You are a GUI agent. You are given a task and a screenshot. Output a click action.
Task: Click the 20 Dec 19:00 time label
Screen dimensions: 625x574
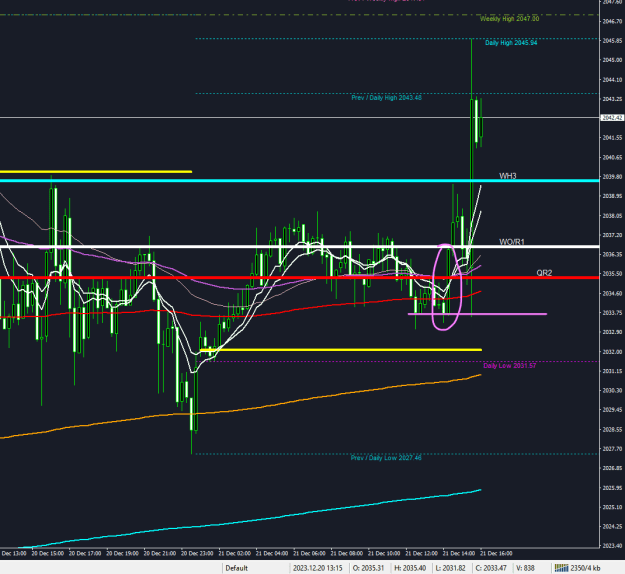pos(122,554)
